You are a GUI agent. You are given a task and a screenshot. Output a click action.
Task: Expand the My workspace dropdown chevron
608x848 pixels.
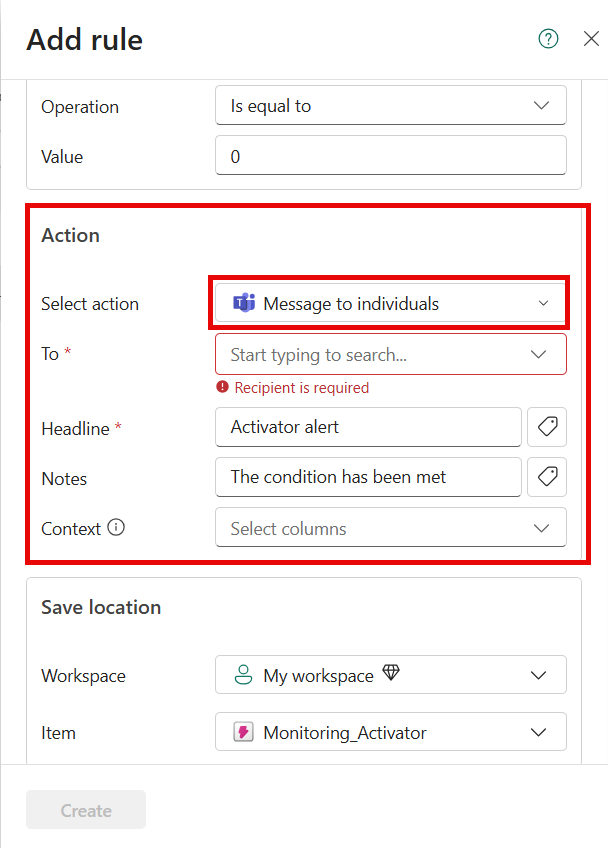[x=538, y=675]
